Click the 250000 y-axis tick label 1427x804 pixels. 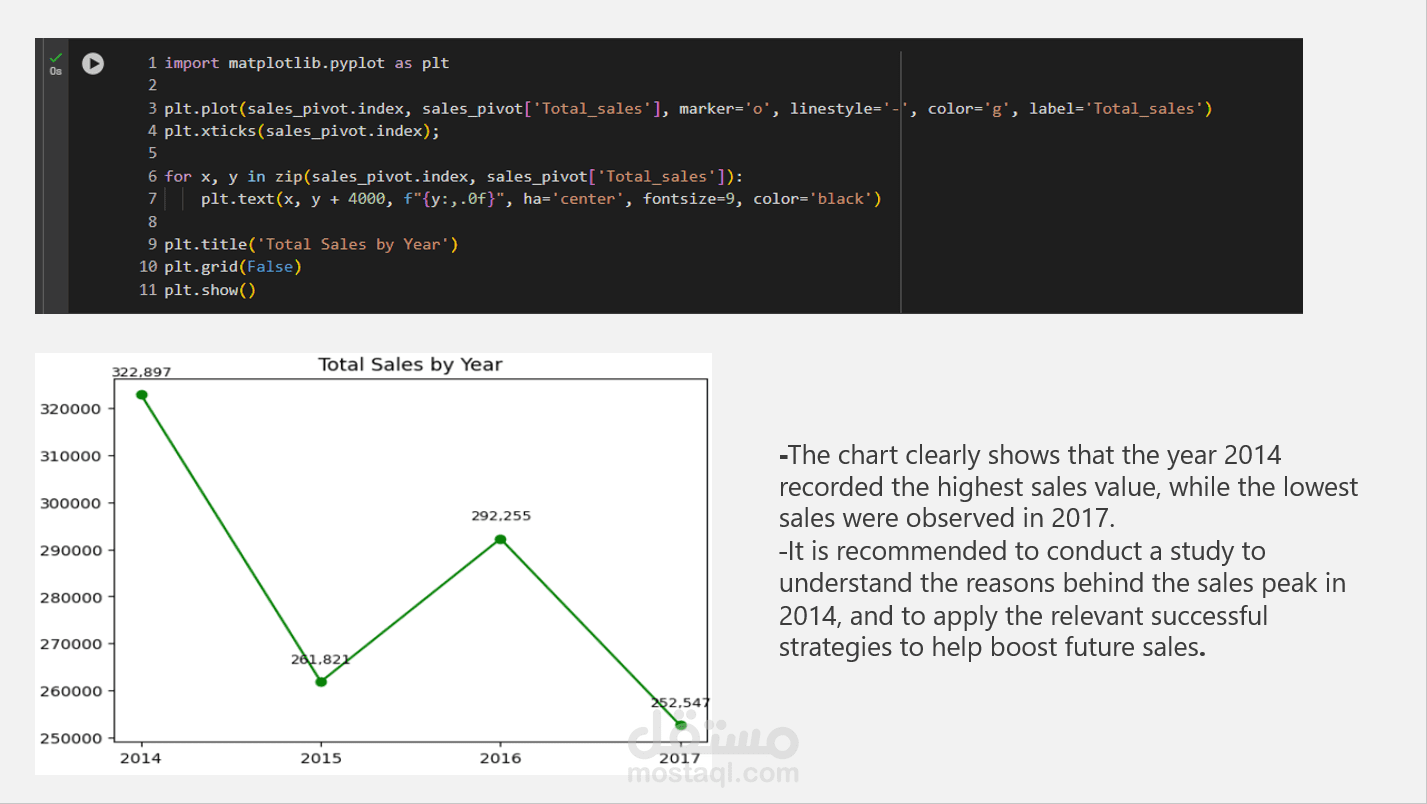pyautogui.click(x=72, y=738)
